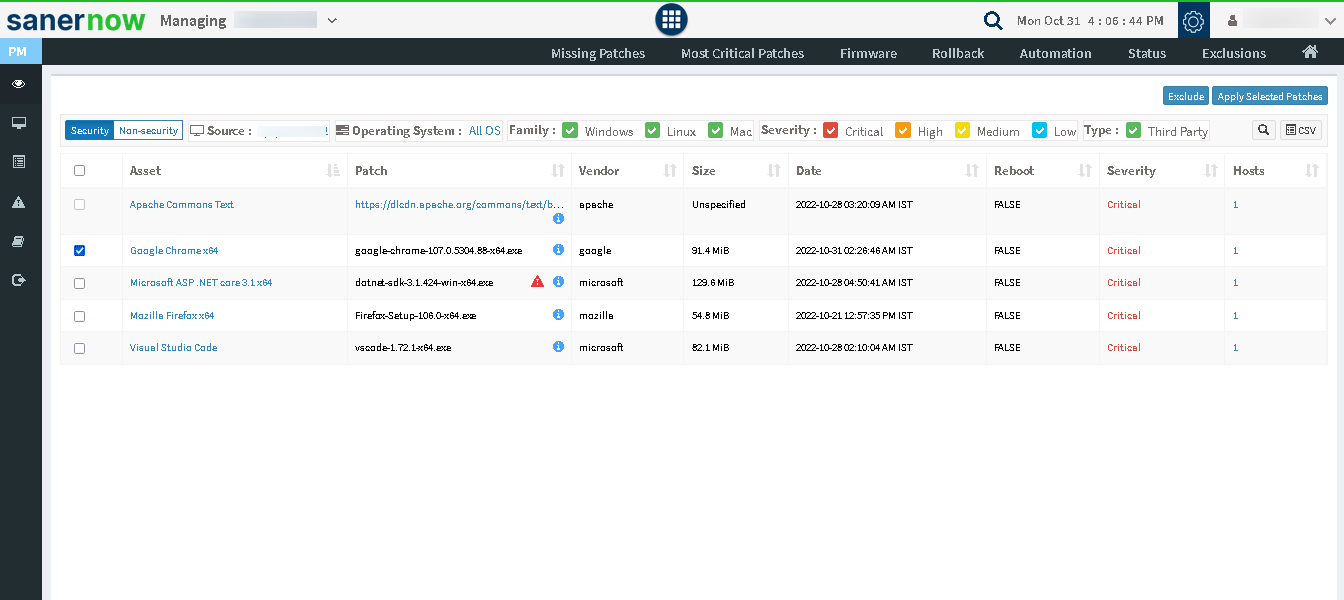
Task: Toggle the select-all header checkbox
Action: 80,171
